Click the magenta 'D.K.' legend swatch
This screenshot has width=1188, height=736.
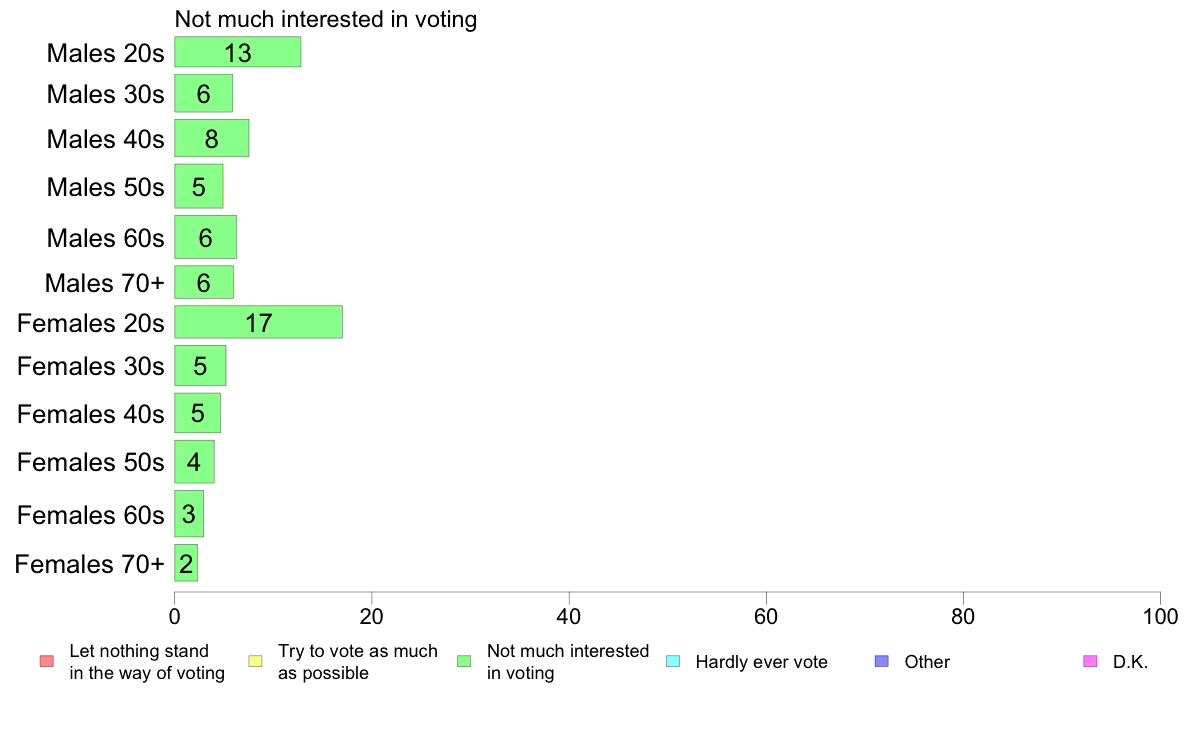pyautogui.click(x=1090, y=662)
